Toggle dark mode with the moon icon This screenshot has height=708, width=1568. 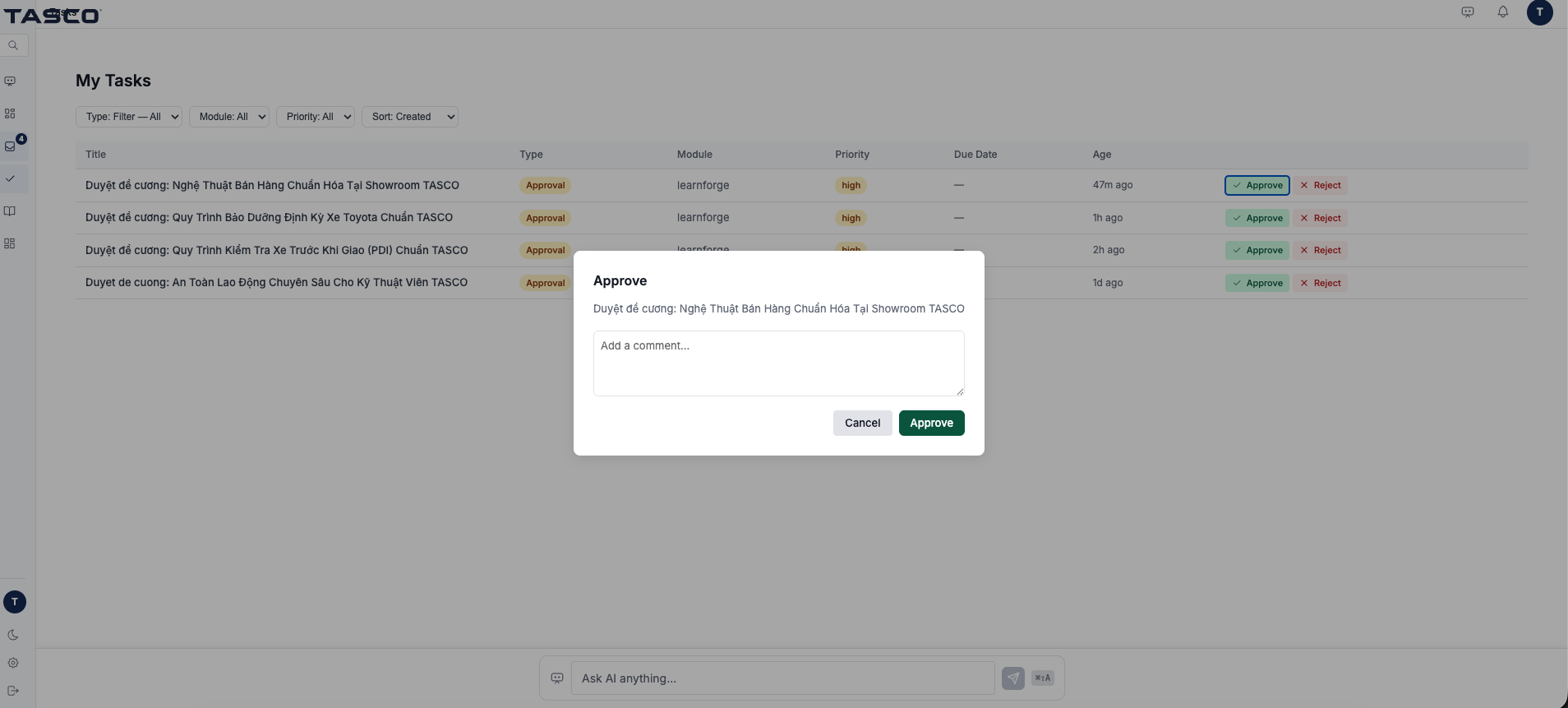(13, 635)
